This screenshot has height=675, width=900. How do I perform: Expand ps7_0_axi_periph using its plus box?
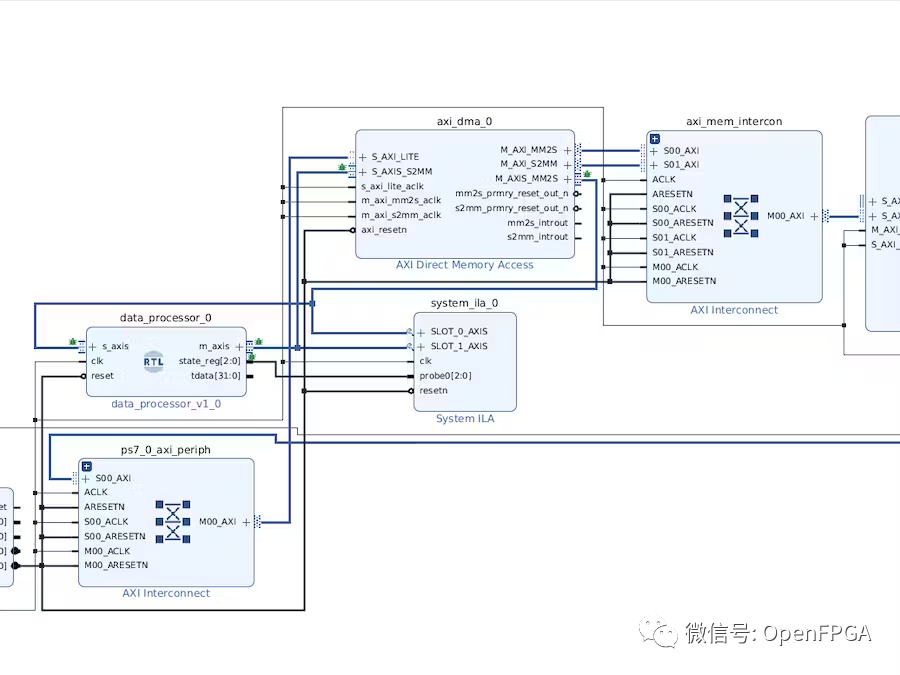pyautogui.click(x=87, y=465)
